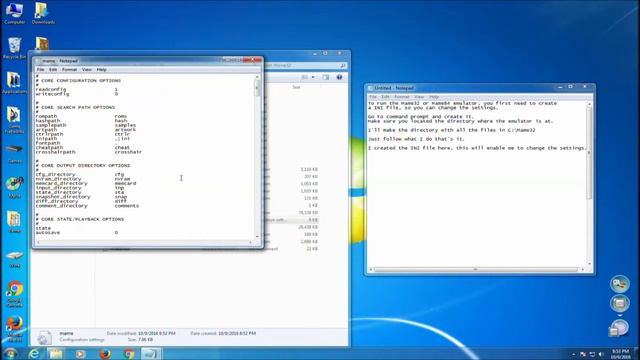Viewport: 640px width, 360px height.
Task: Open Edit menu in mame Notepad
Action: pyautogui.click(x=53, y=70)
